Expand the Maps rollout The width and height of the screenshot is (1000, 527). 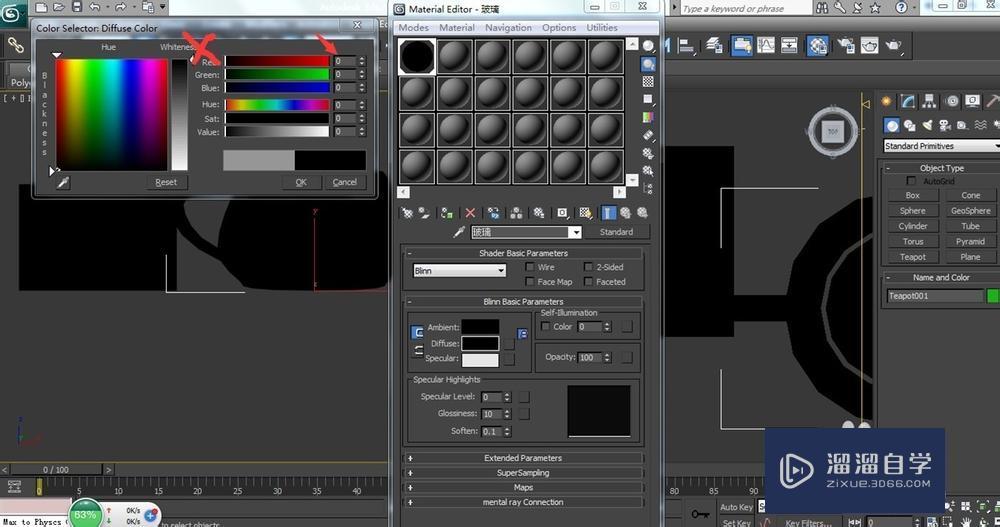(x=523, y=487)
